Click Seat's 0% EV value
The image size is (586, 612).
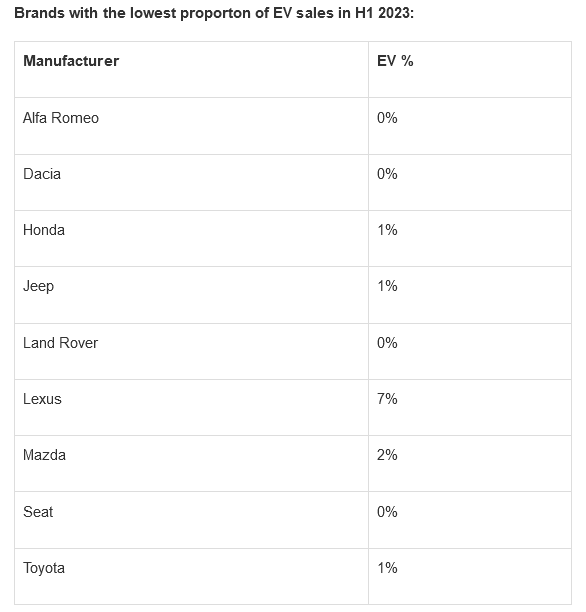(387, 512)
